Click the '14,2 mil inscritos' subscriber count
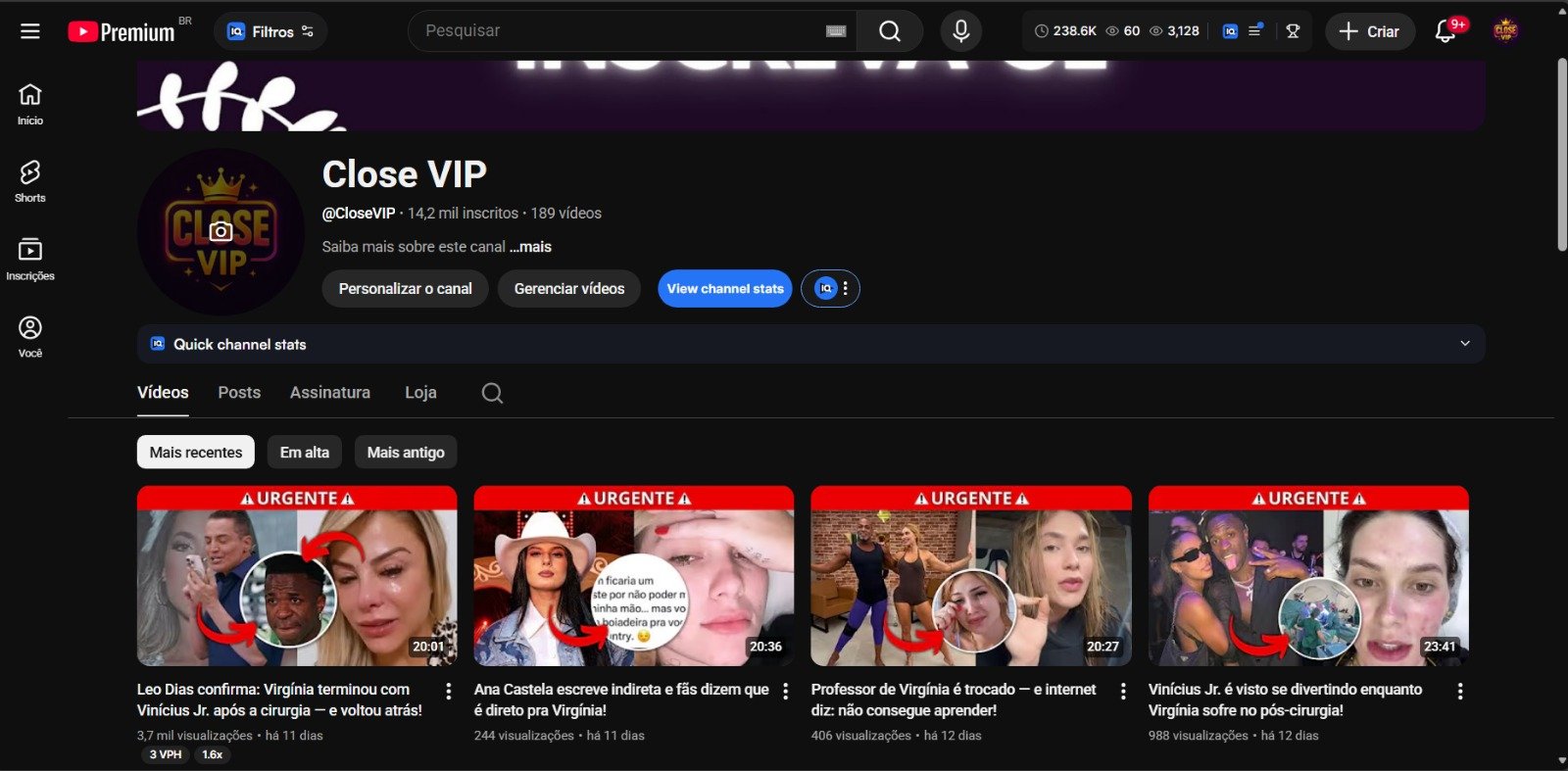The width and height of the screenshot is (1568, 771). (463, 213)
